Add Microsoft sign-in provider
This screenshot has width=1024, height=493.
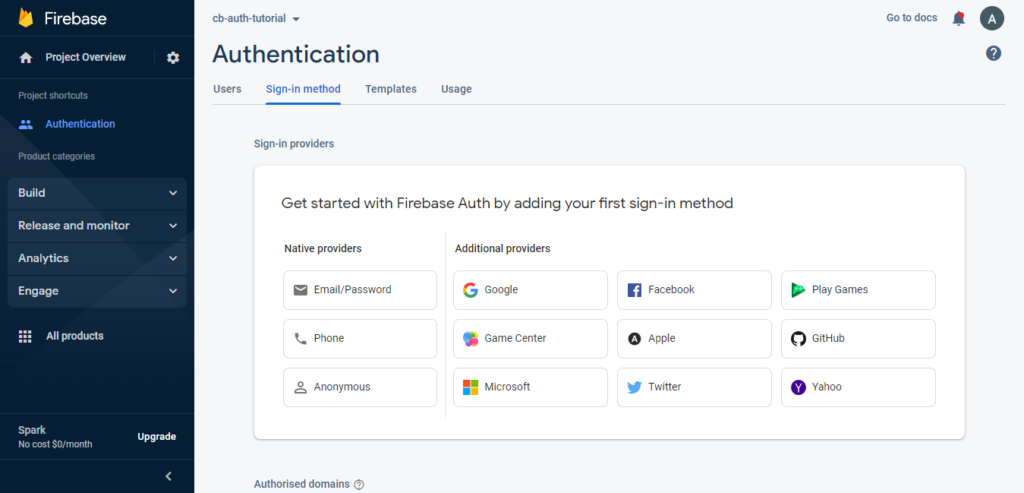click(x=530, y=387)
